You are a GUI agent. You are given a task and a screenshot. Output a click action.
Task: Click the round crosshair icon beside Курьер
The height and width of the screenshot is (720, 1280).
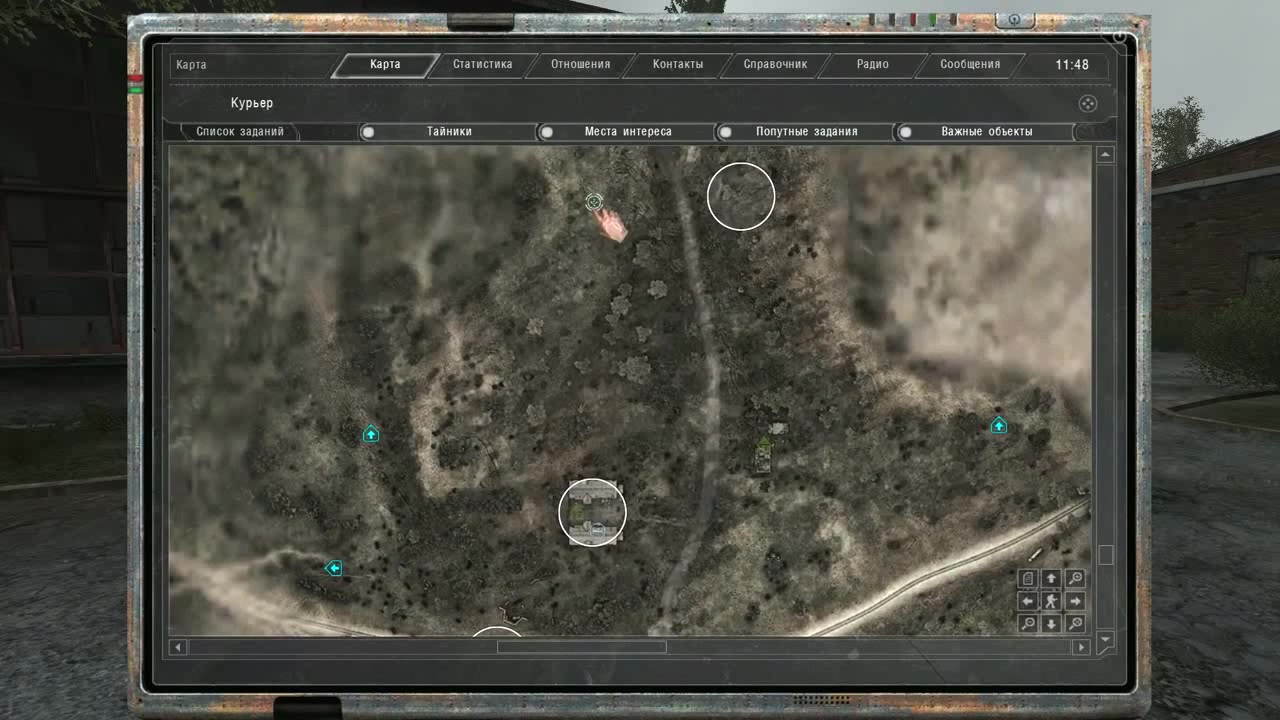click(x=1088, y=104)
